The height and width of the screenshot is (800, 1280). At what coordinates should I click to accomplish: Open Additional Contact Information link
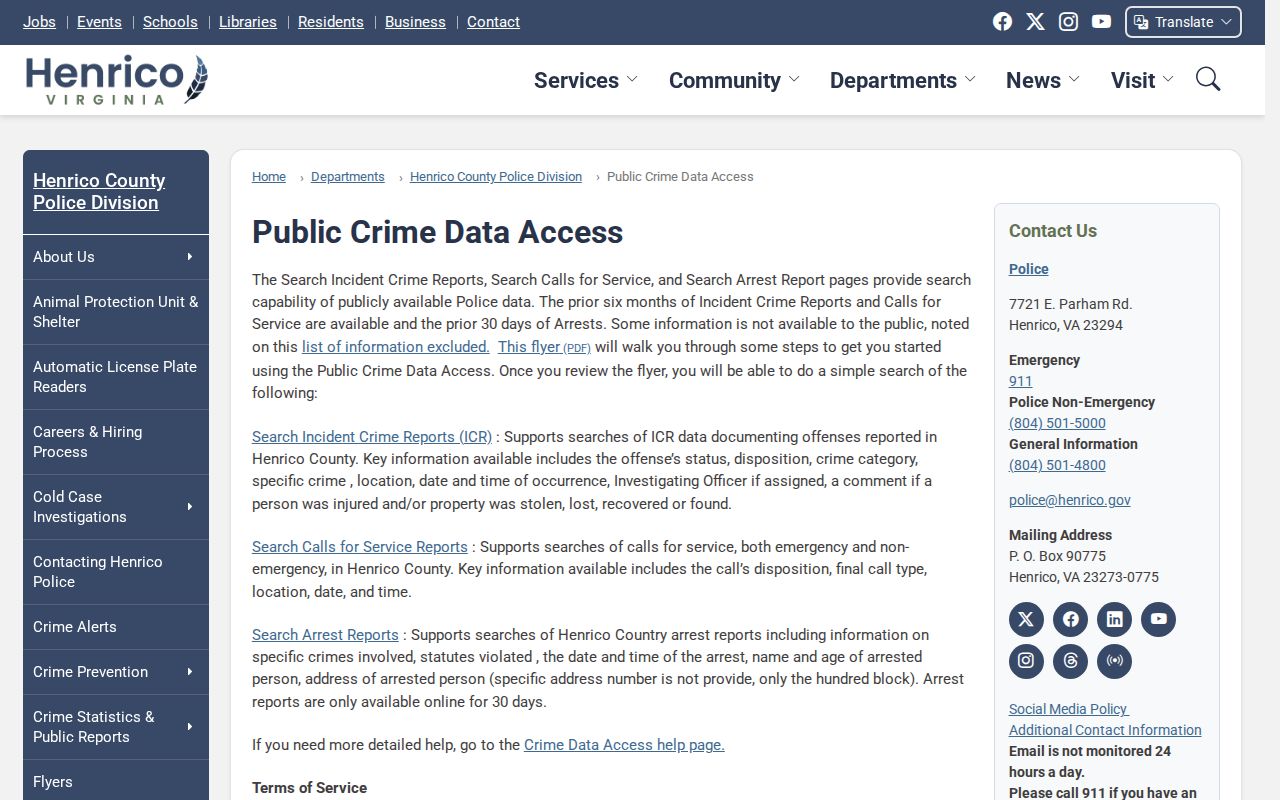point(1105,730)
